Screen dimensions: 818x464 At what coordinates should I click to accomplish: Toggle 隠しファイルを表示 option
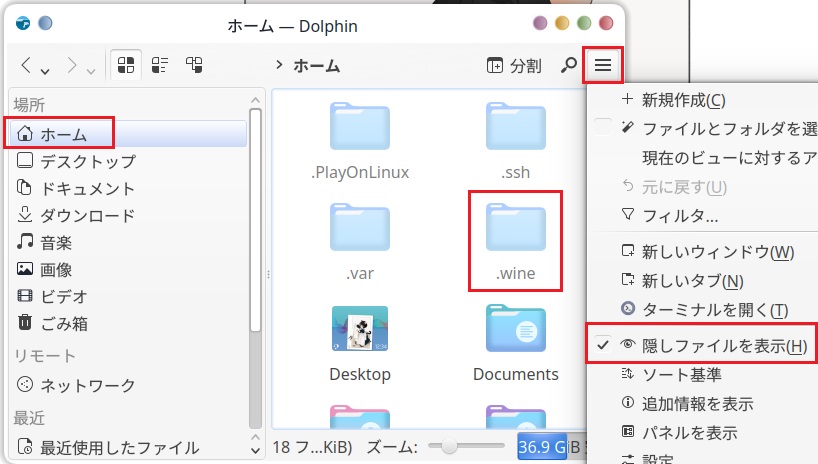712,345
